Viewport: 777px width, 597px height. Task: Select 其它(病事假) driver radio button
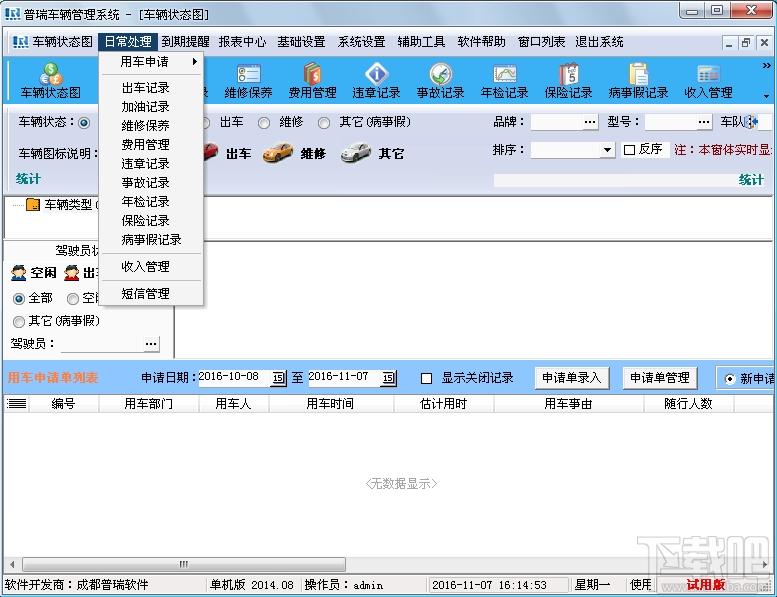pyautogui.click(x=19, y=322)
